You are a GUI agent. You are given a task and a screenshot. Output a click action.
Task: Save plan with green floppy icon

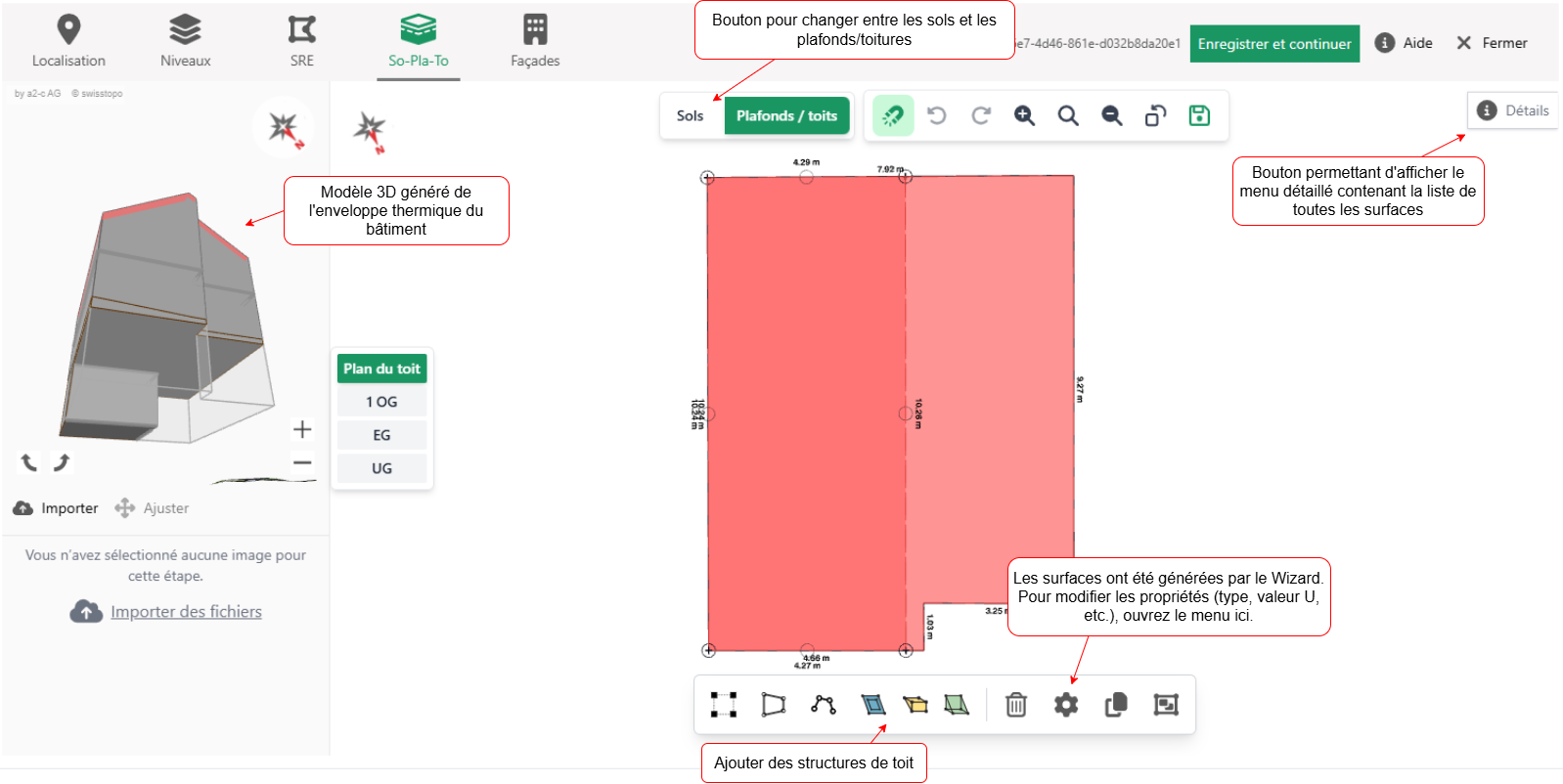click(1199, 115)
